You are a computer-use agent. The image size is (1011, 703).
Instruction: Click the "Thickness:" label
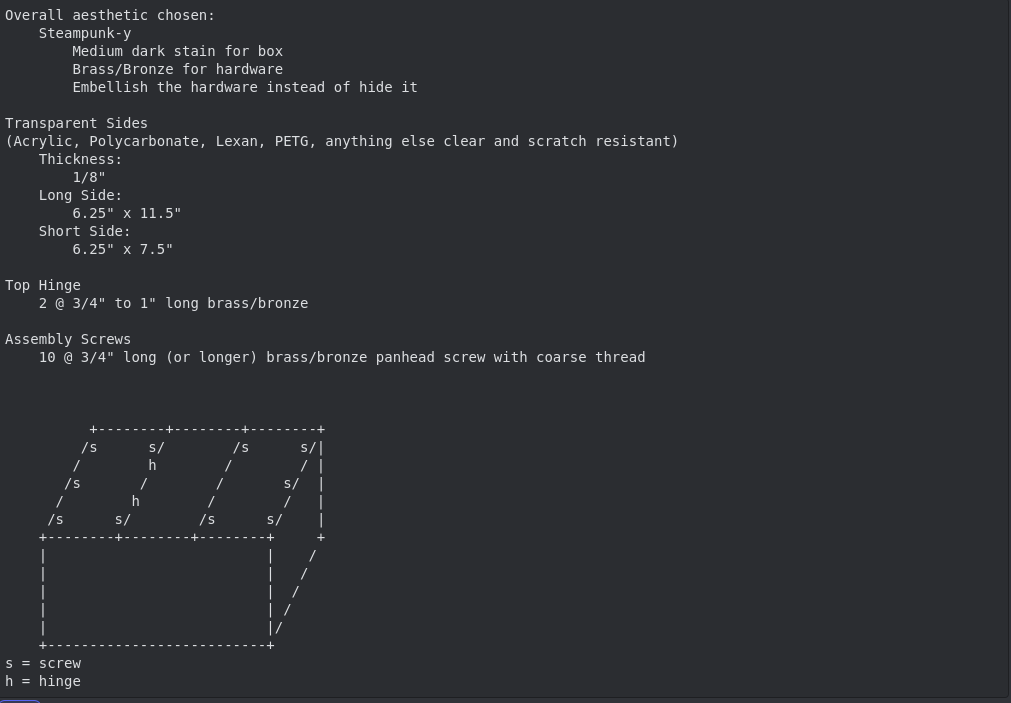coord(80,159)
